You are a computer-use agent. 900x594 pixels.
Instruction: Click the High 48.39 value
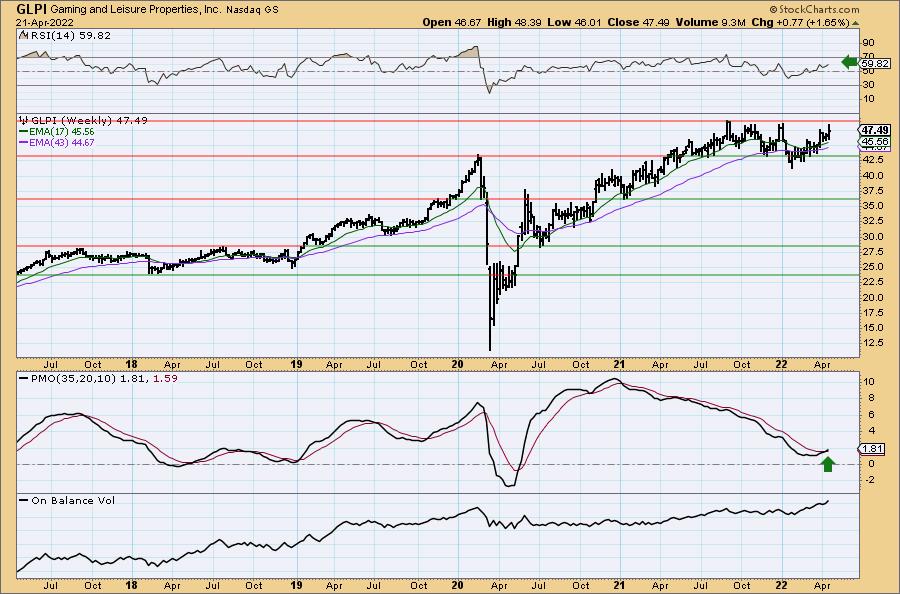(x=514, y=22)
